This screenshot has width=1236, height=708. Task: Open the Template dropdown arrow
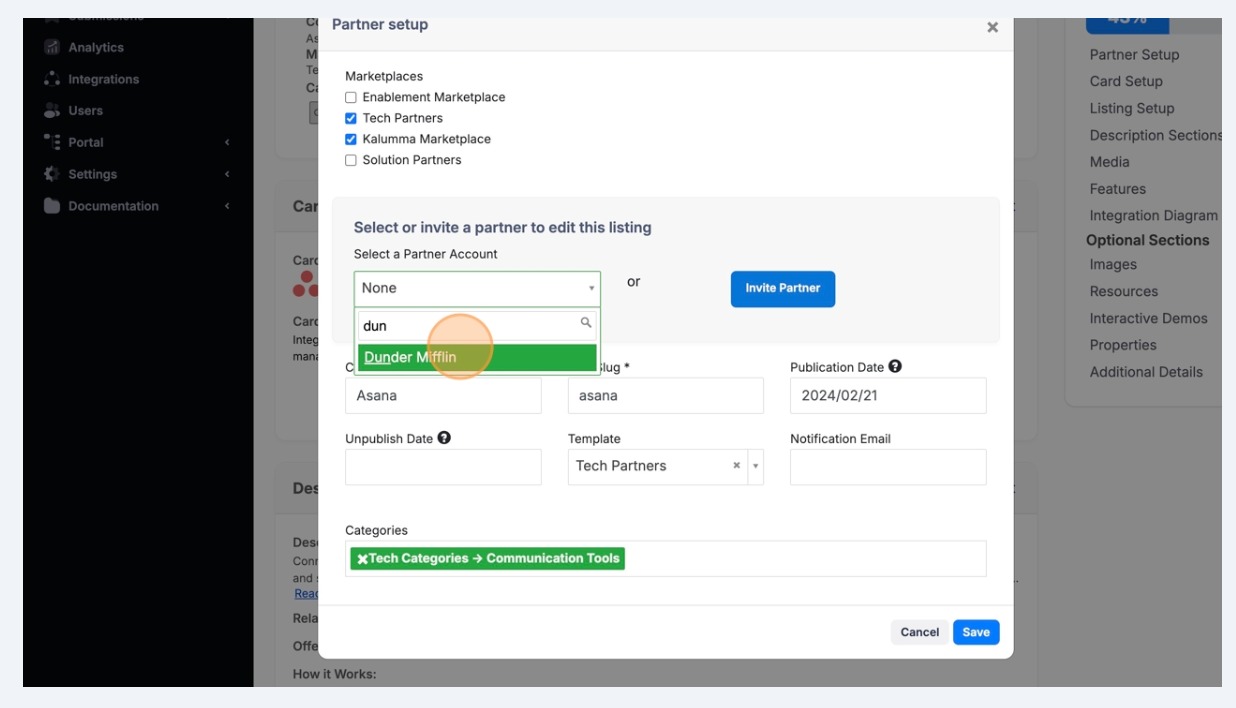pos(755,466)
